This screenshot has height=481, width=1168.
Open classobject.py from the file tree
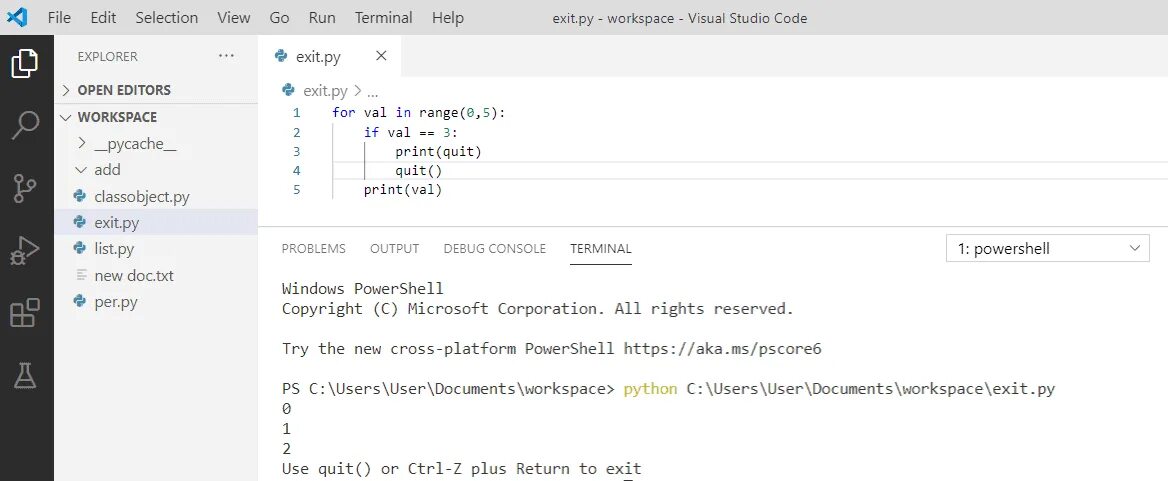[141, 197]
